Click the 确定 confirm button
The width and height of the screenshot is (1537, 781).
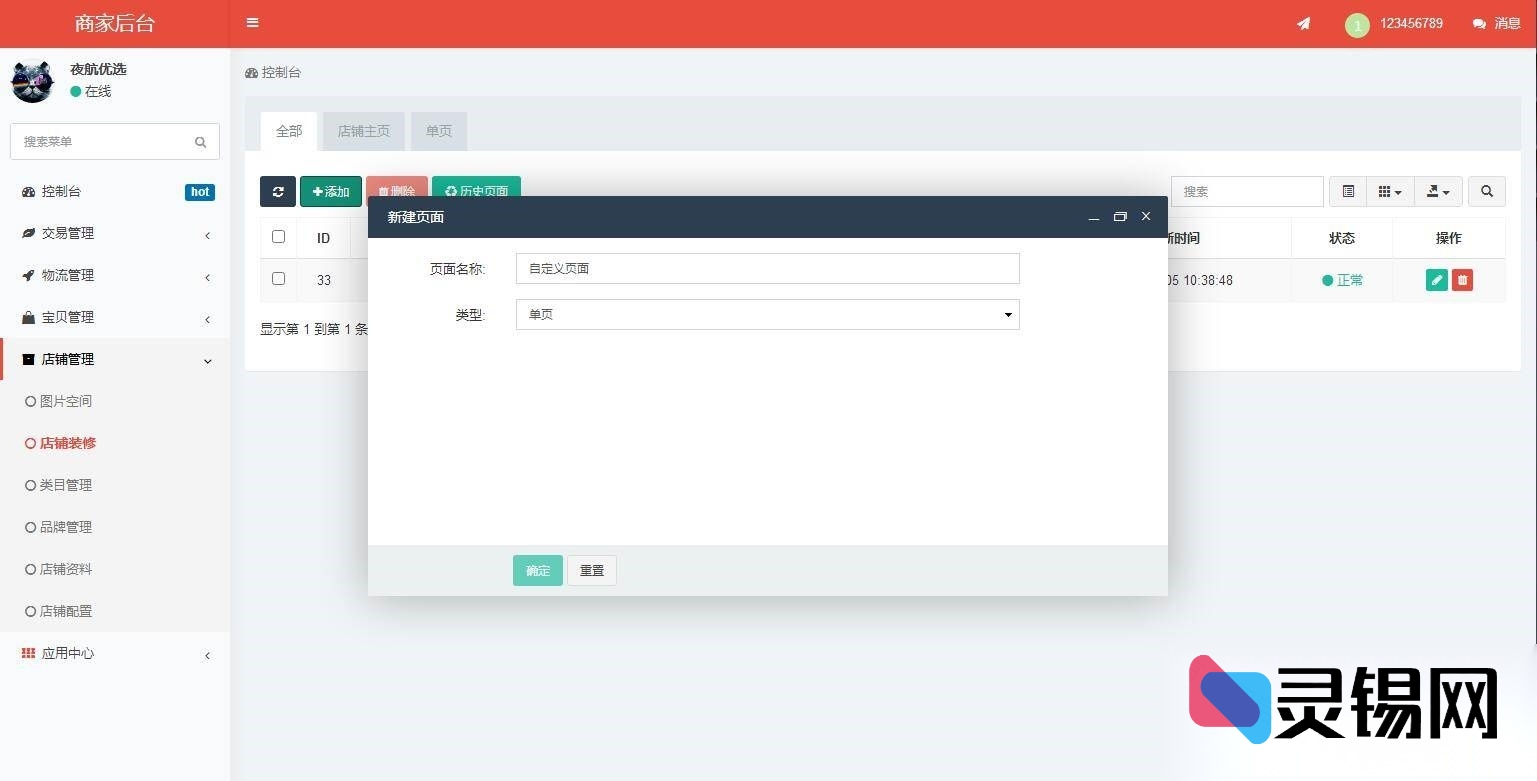[x=537, y=570]
